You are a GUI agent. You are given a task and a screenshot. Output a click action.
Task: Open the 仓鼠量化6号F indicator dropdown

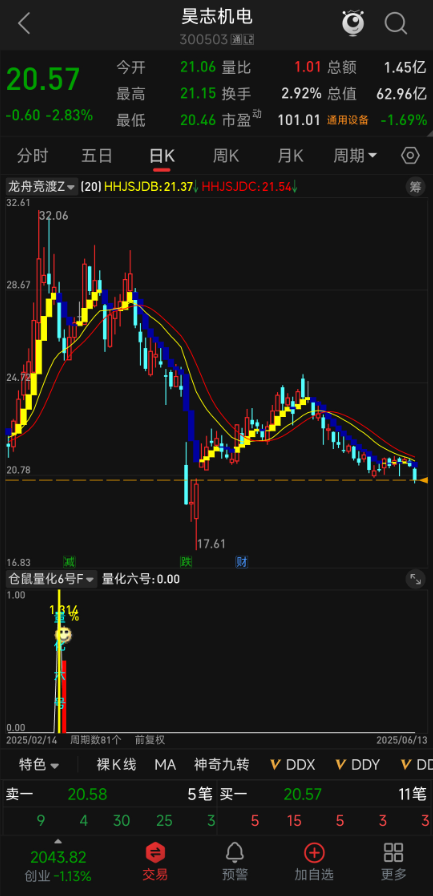click(x=51, y=579)
